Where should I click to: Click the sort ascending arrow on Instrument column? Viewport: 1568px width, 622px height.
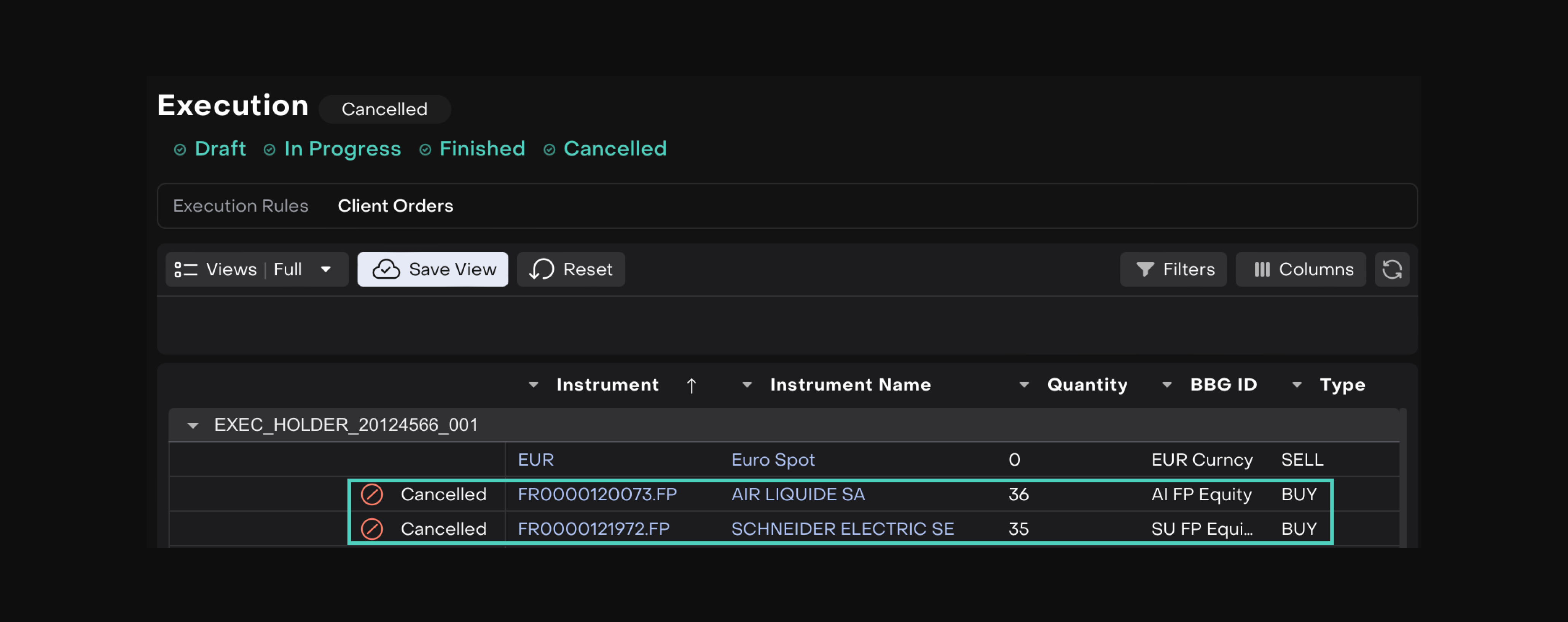(691, 385)
